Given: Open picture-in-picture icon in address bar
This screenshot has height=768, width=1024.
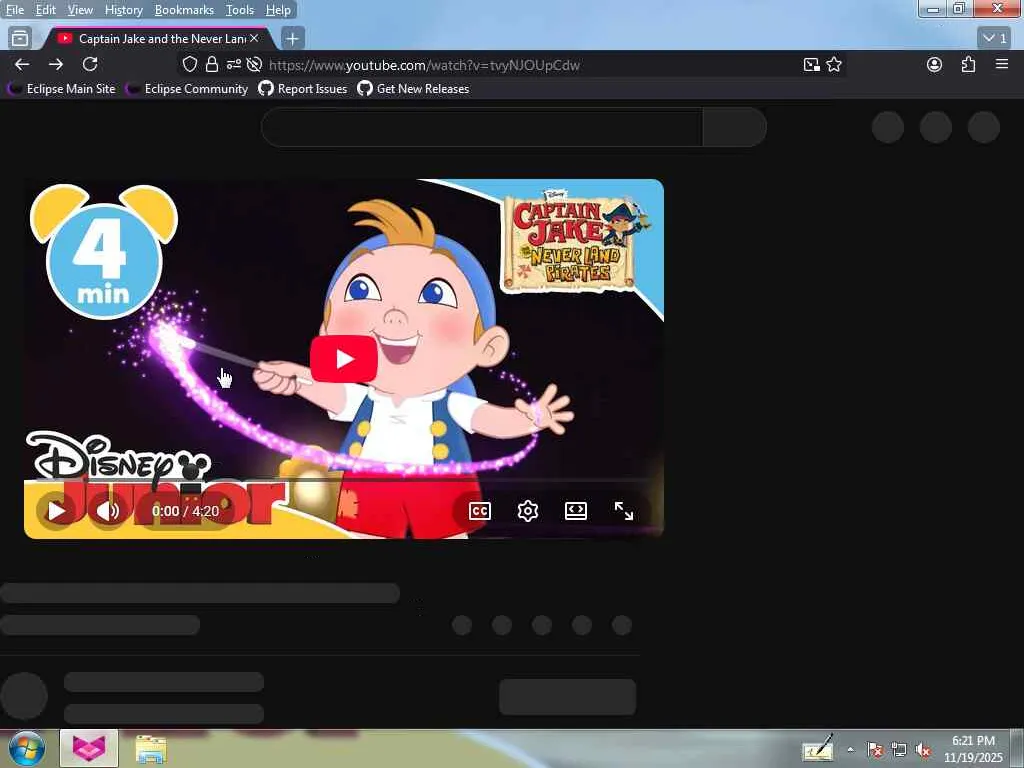Looking at the screenshot, I should point(811,64).
